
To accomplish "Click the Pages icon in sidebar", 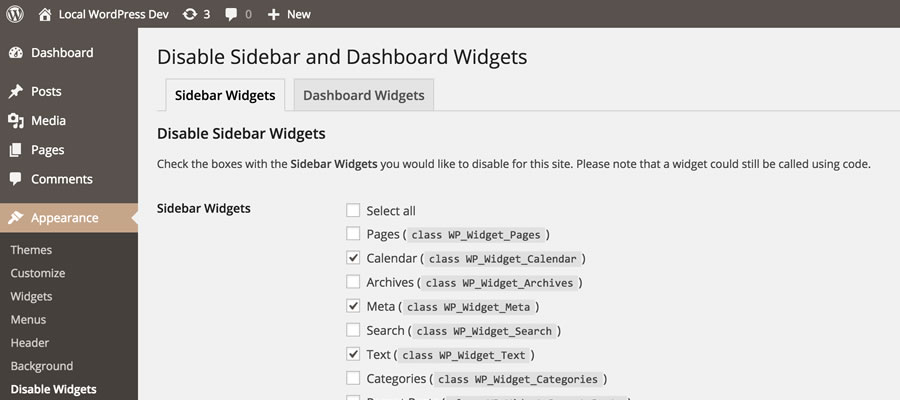I will [16, 150].
